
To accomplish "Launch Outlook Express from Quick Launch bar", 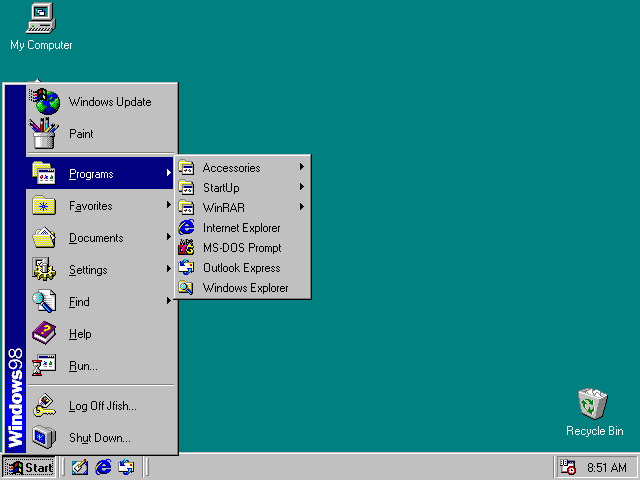I will (126, 467).
